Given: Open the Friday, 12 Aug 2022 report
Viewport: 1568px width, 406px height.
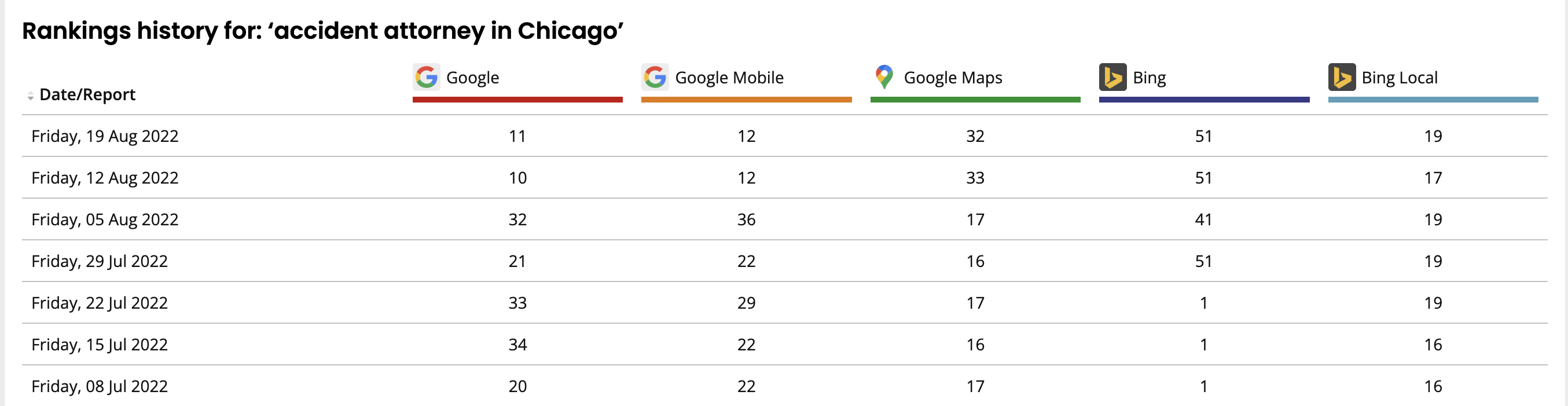Looking at the screenshot, I should click(105, 178).
